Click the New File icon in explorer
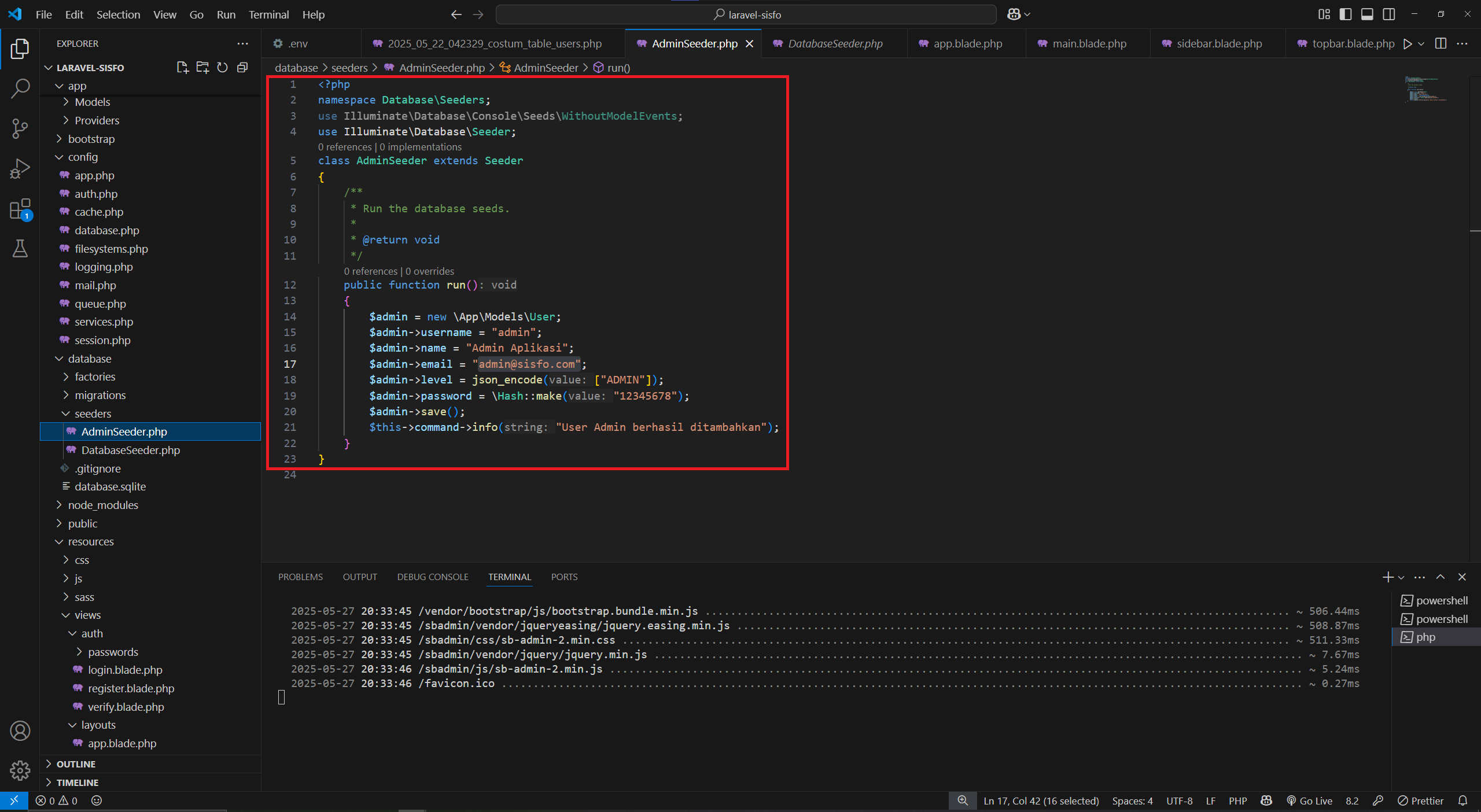The height and width of the screenshot is (812, 1481). click(x=182, y=68)
